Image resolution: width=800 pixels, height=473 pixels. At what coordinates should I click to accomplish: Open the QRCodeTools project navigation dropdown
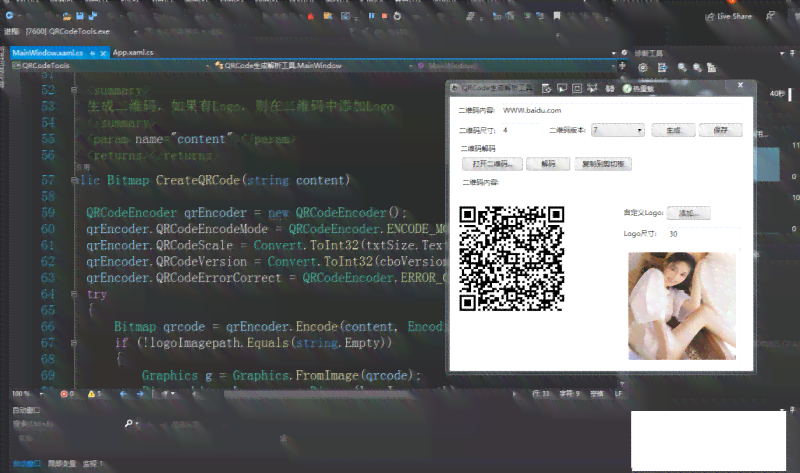pyautogui.click(x=110, y=66)
